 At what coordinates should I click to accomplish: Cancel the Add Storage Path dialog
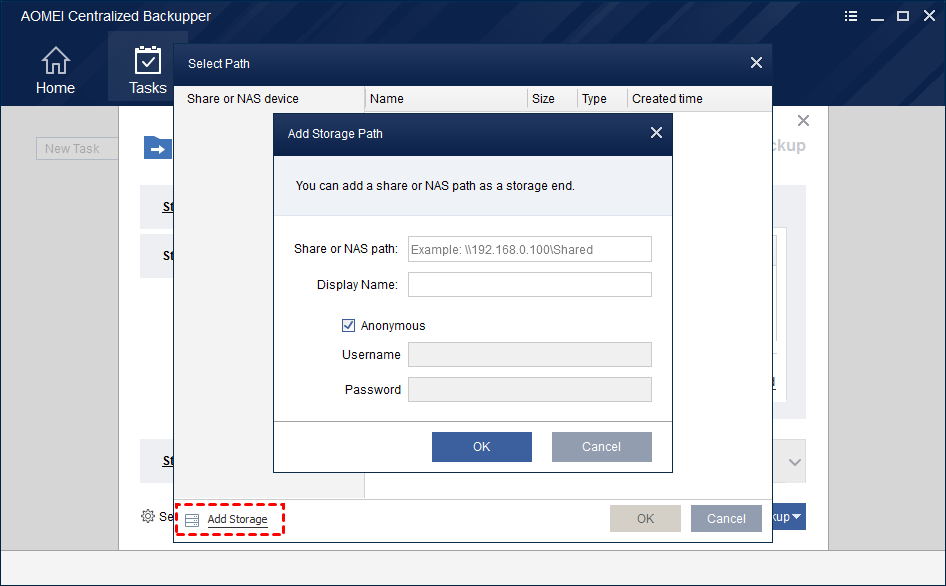click(602, 447)
